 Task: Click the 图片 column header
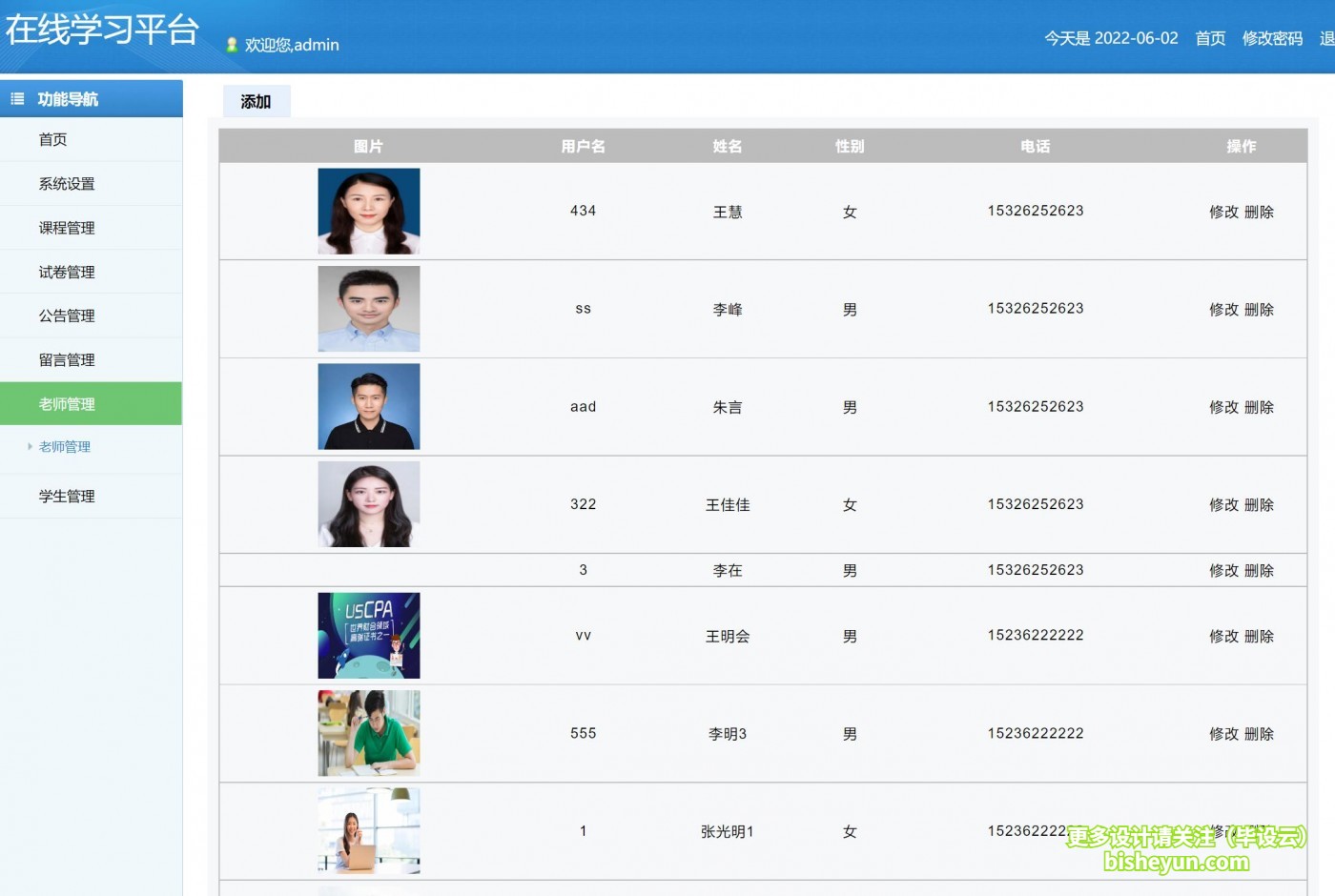(x=368, y=146)
